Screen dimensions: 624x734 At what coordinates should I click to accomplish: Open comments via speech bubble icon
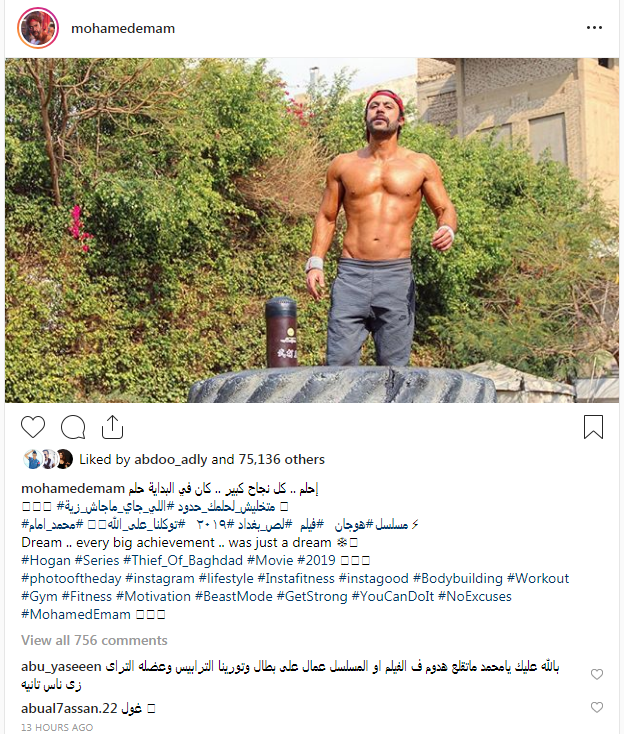[x=73, y=427]
